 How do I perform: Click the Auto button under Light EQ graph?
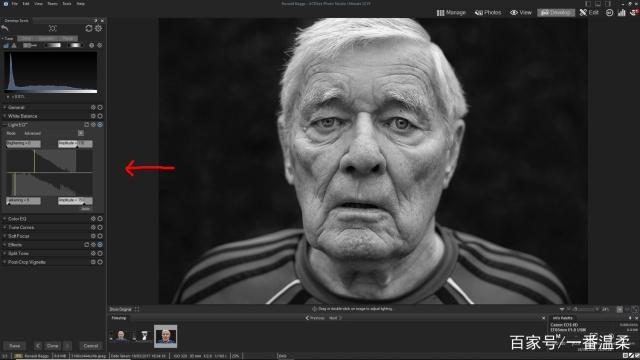tap(85, 209)
